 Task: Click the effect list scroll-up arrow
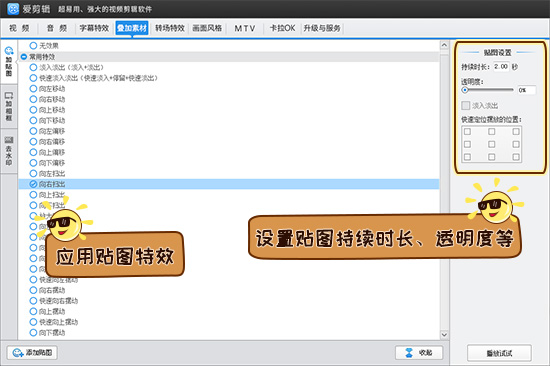click(444, 45)
